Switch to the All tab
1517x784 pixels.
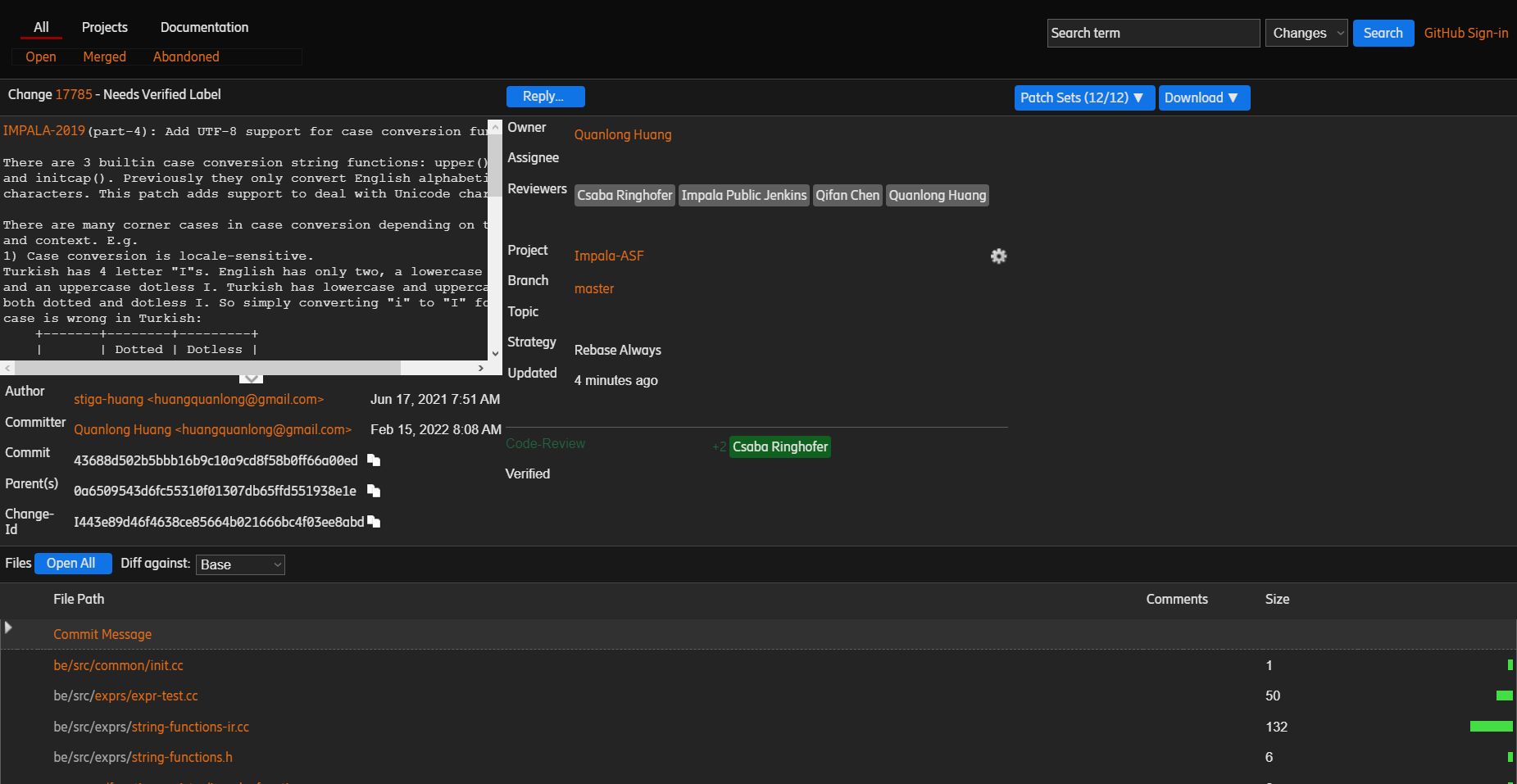(x=41, y=27)
